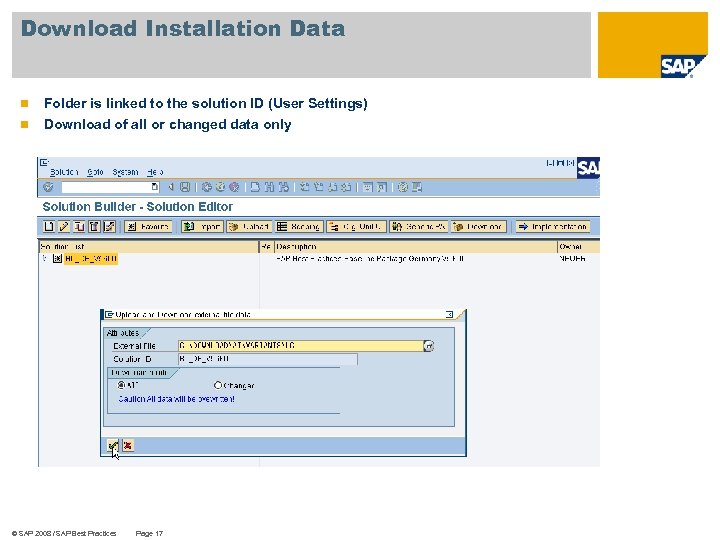720x540 pixels.
Task: Open the System menu
Action: coord(125,172)
